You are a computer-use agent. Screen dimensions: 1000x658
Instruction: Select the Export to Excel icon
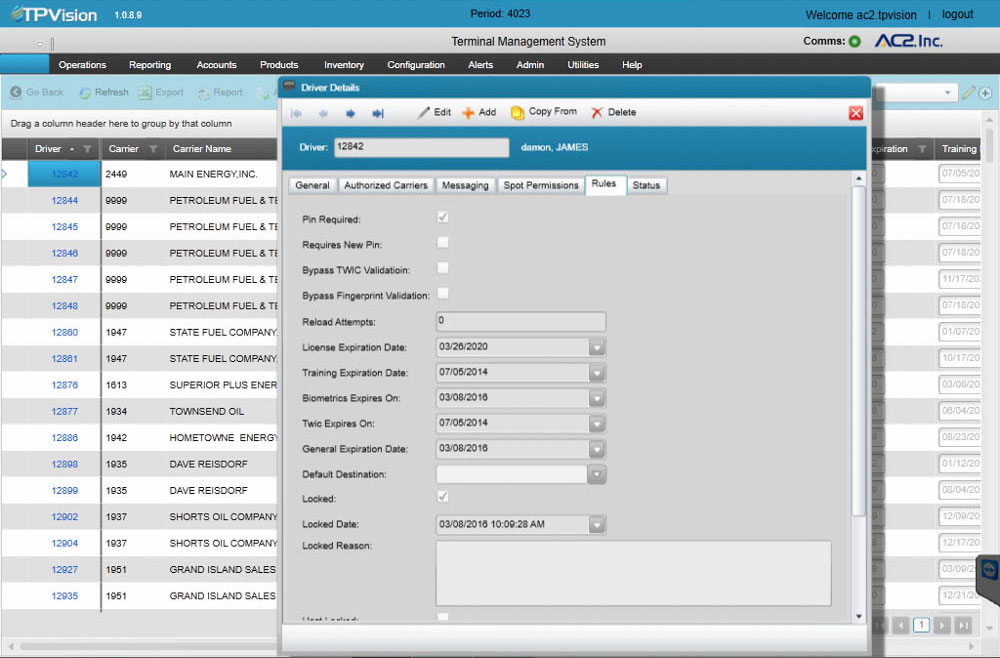click(x=146, y=92)
